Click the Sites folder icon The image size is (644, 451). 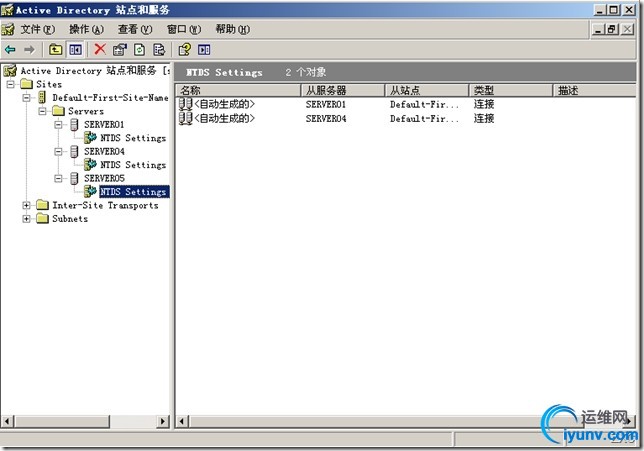[27, 84]
